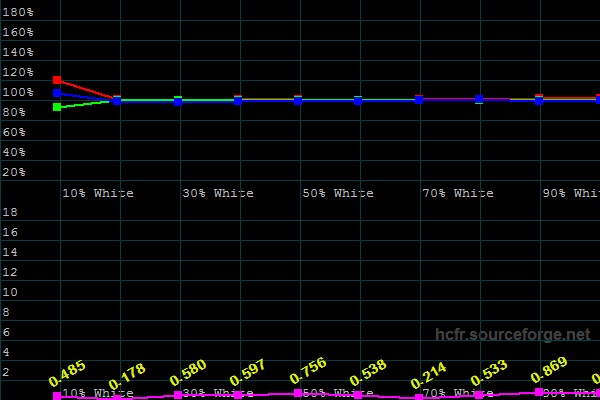Screen dimensions: 600x400
Task: Click the delta E axis label 18
Action: tap(10, 212)
